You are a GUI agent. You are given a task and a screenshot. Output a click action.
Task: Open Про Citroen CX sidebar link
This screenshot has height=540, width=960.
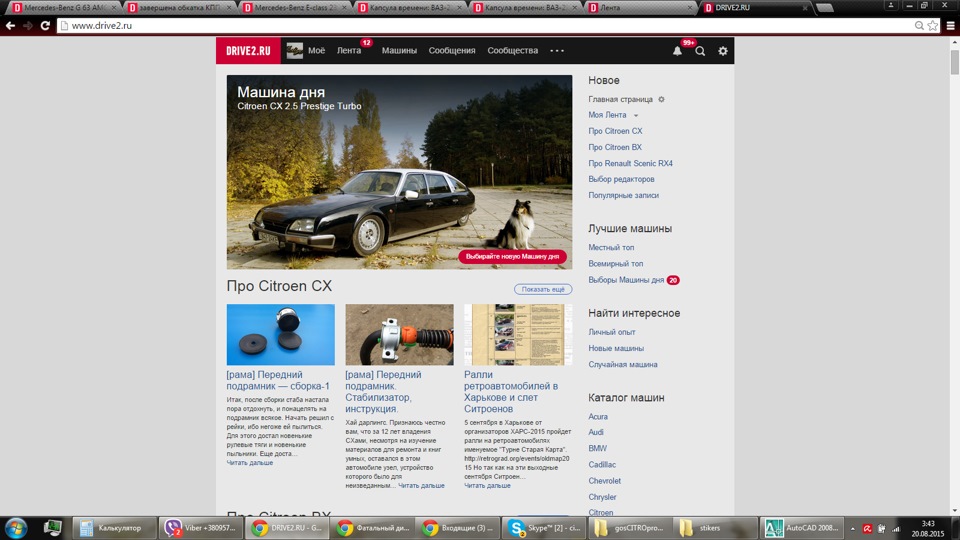coord(615,131)
